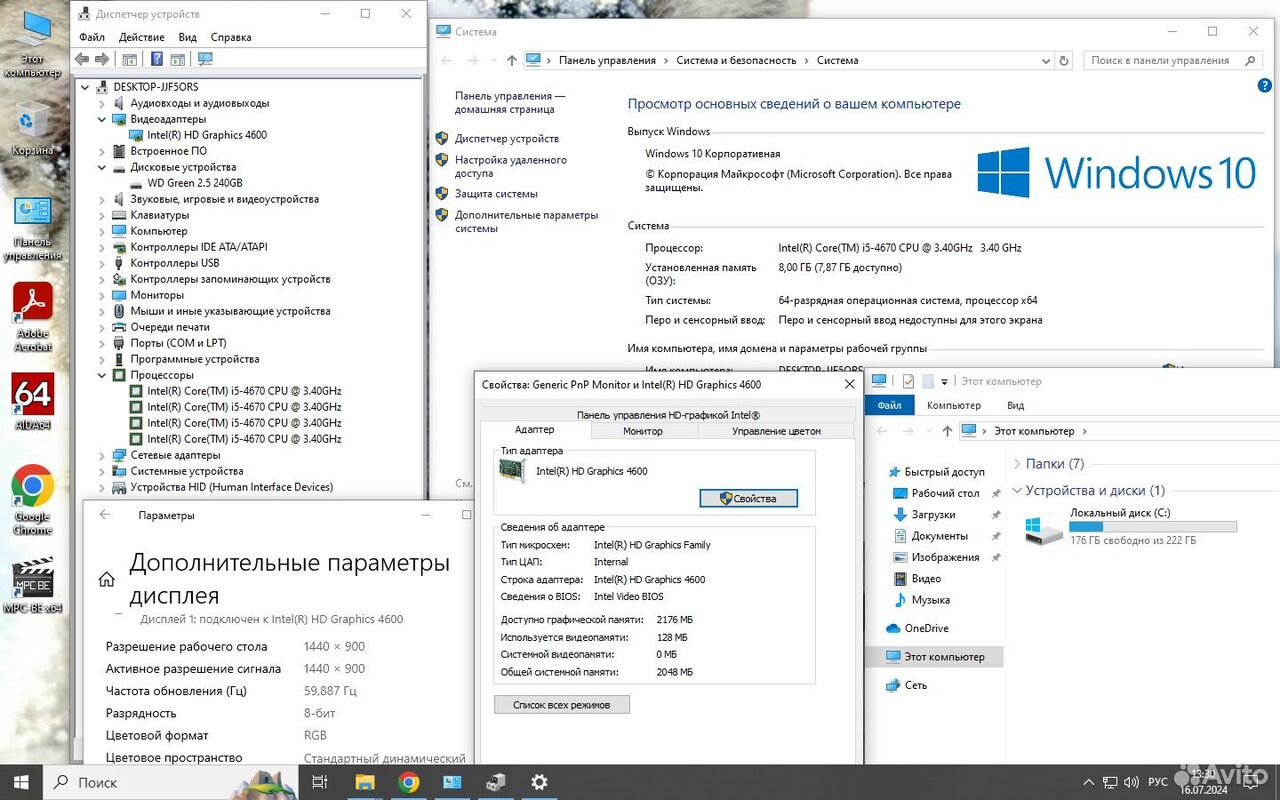Viewport: 1280px width, 800px height.
Task: Open the Действие menu in Device Manager
Action: (x=142, y=37)
